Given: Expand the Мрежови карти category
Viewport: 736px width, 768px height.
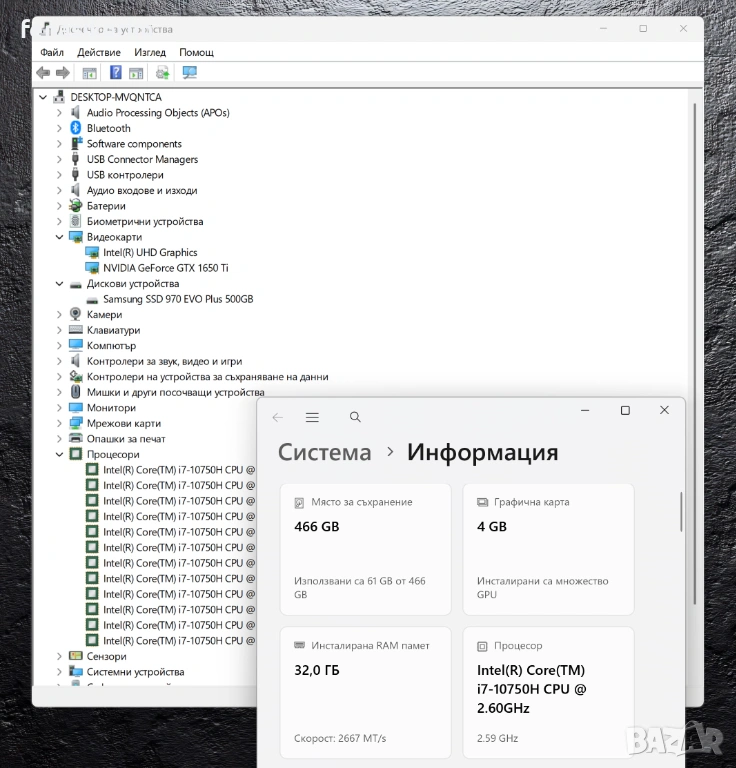Looking at the screenshot, I should point(59,423).
